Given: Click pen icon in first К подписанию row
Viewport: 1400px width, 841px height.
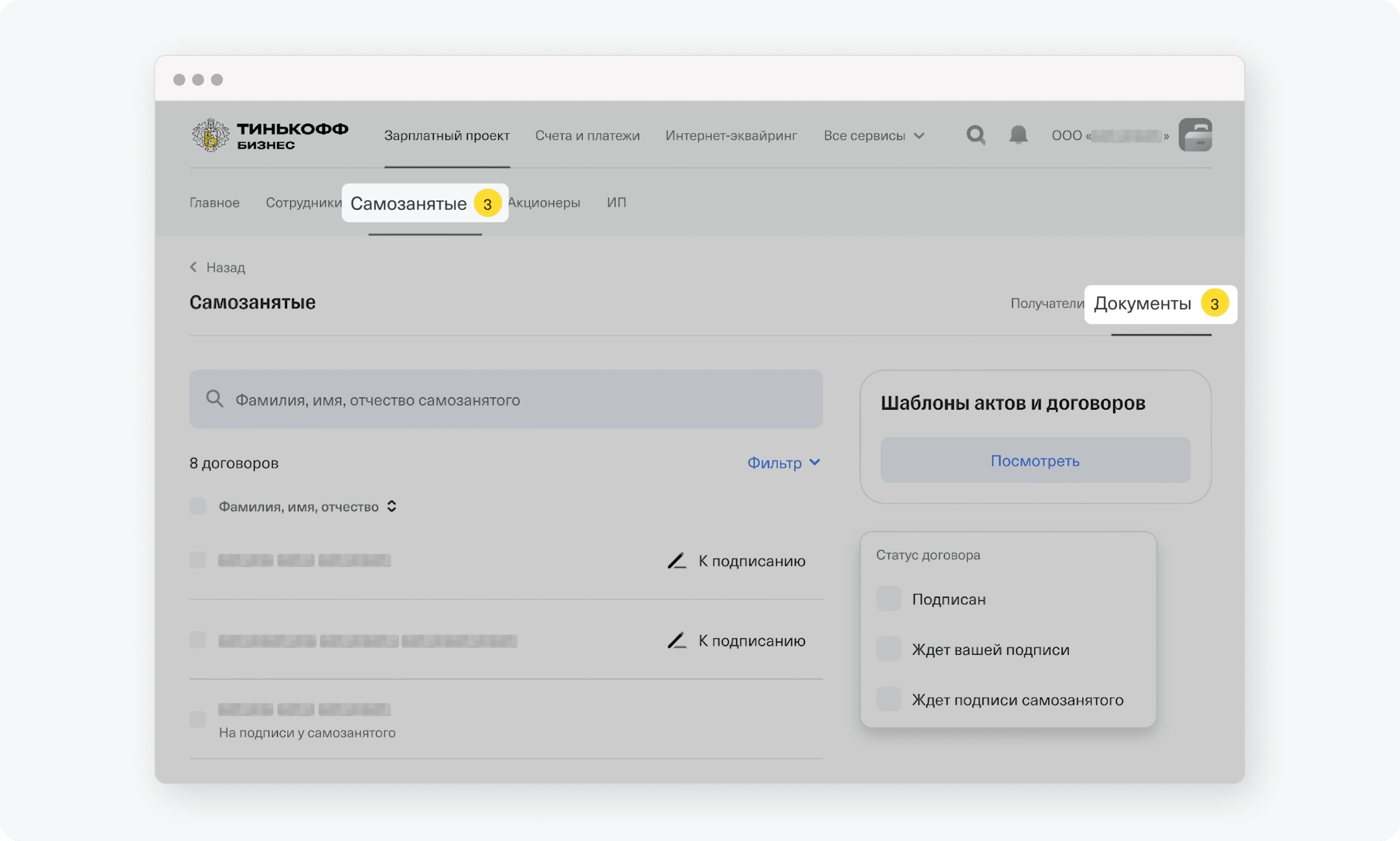Looking at the screenshot, I should coord(677,561).
